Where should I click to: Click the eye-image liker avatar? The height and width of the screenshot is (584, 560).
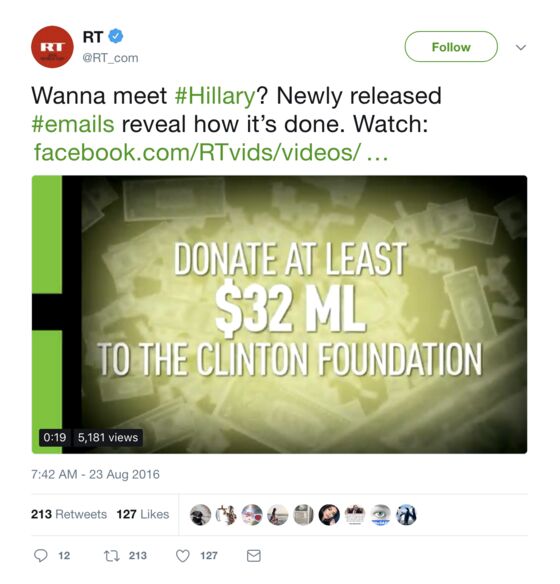click(x=381, y=515)
